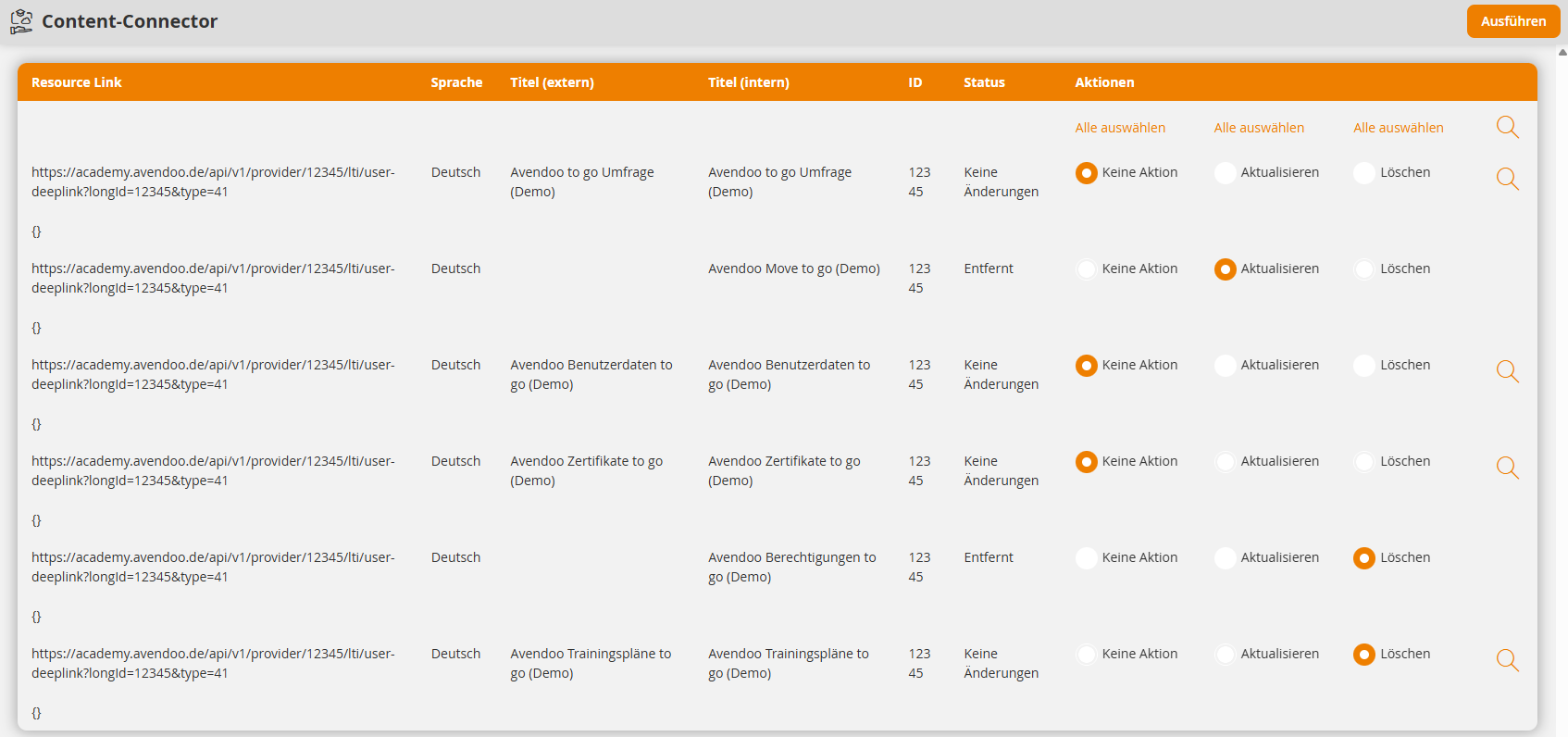Select Löschen for Avendoo Move to go
1568x737 pixels.
click(x=1363, y=269)
